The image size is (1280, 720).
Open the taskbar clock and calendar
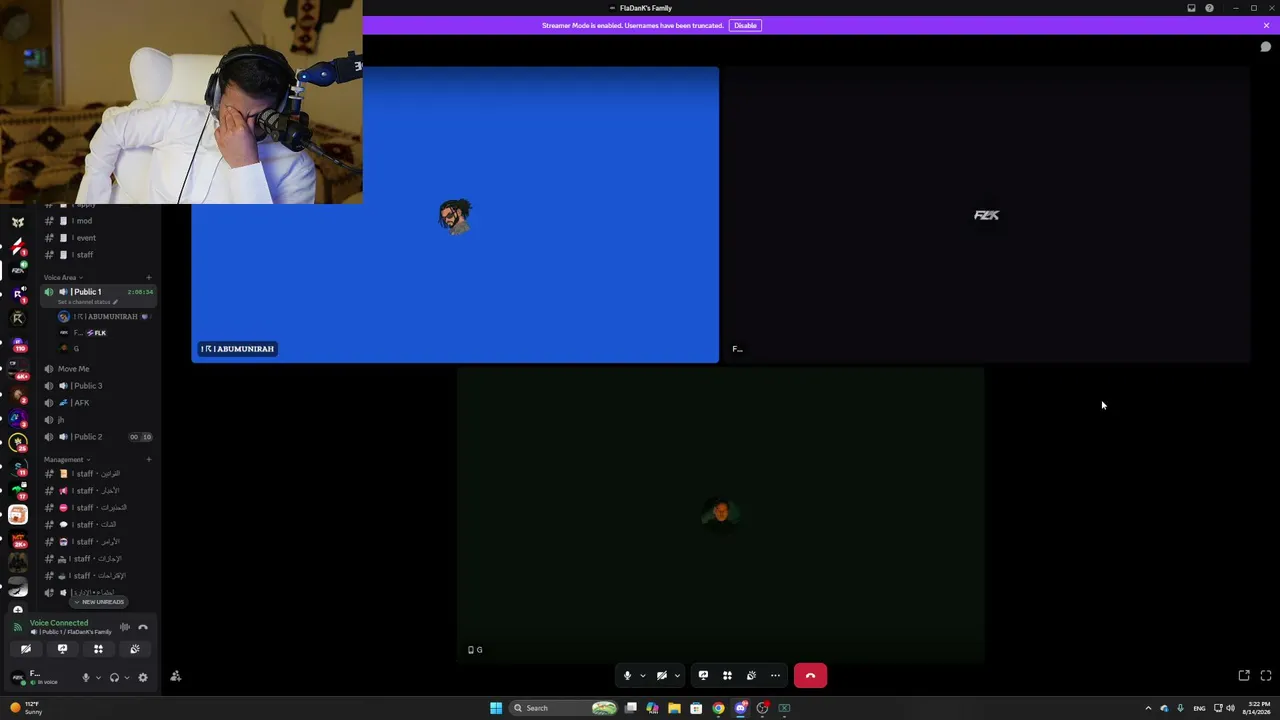coord(1259,708)
